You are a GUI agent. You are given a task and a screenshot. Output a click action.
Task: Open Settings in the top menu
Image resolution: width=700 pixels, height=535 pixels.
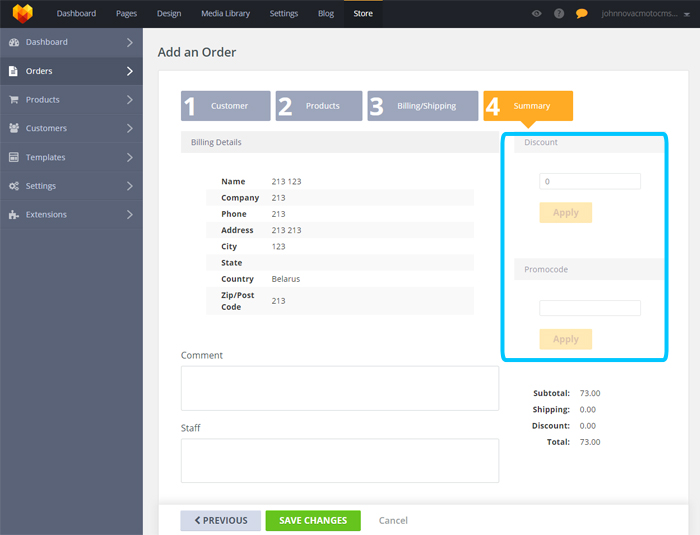pyautogui.click(x=284, y=13)
